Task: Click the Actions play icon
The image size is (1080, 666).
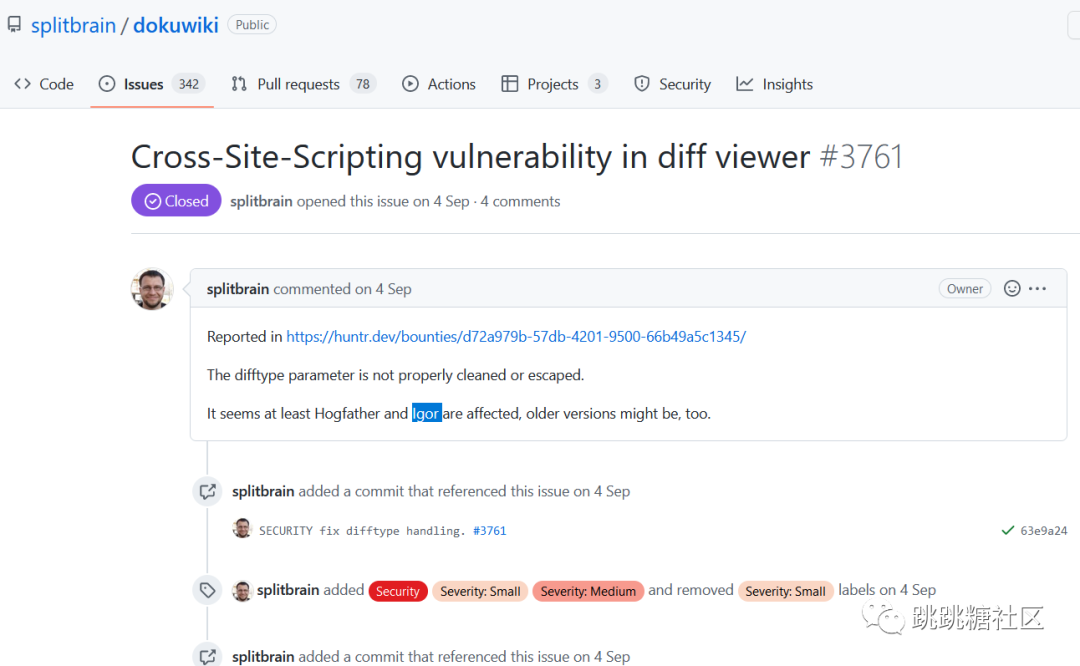Action: tap(410, 84)
